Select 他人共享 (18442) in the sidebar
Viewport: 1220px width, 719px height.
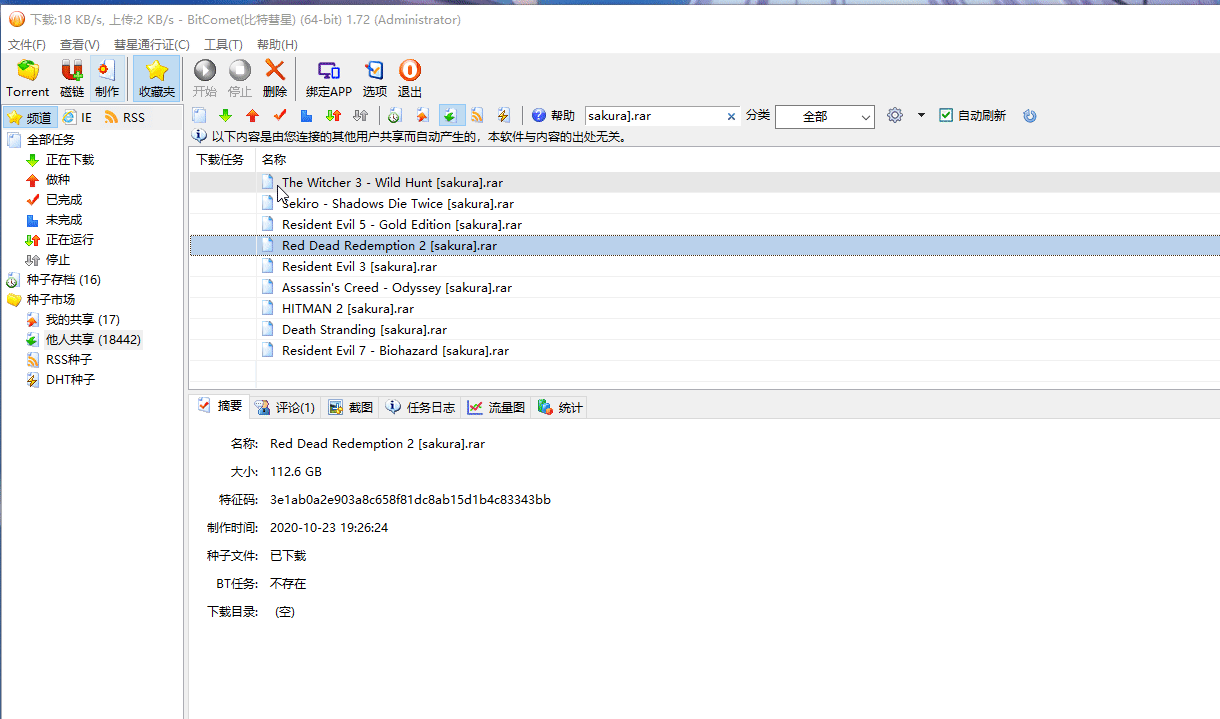(x=93, y=339)
